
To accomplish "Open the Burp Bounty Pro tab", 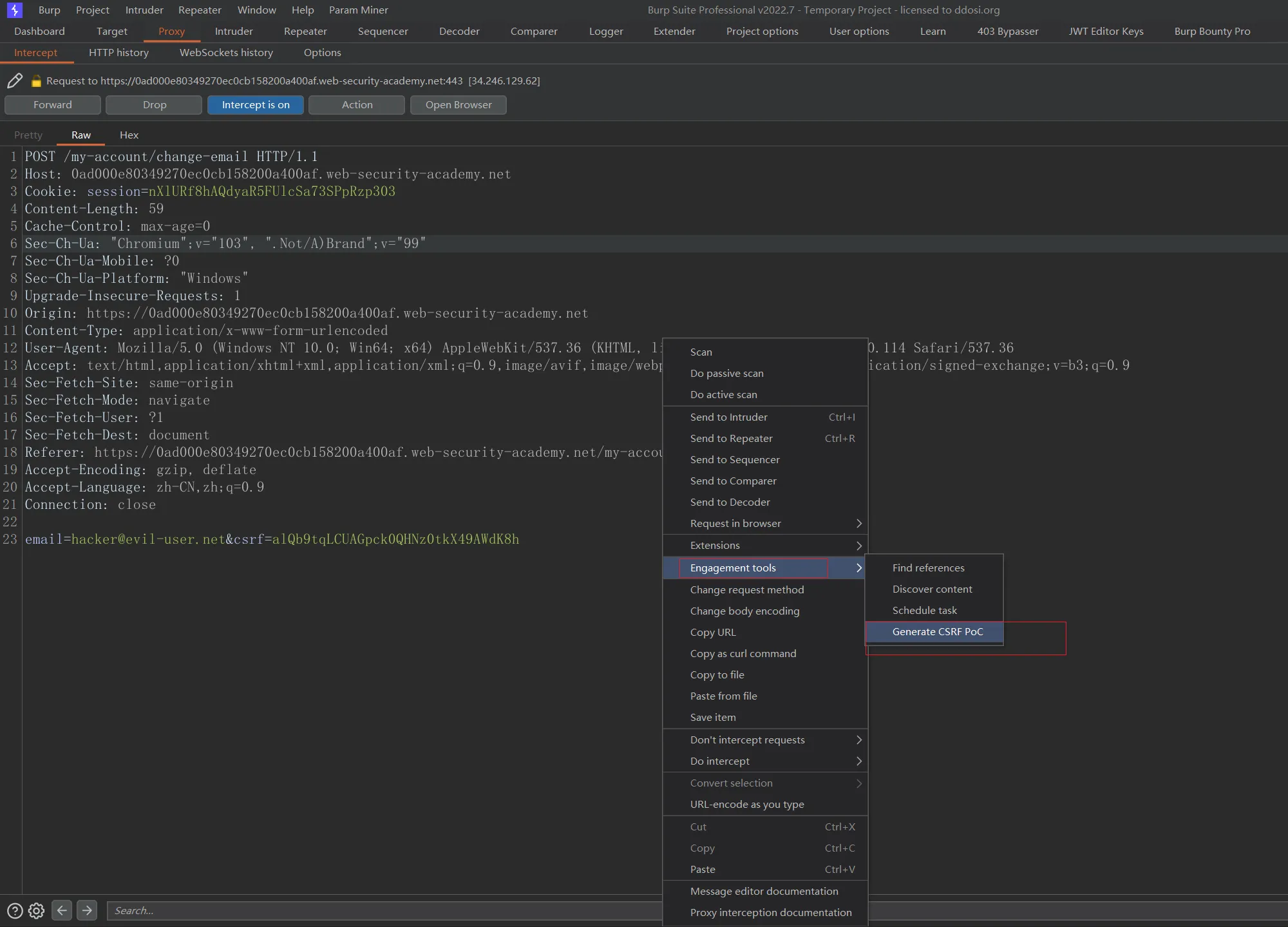I will click(1212, 31).
